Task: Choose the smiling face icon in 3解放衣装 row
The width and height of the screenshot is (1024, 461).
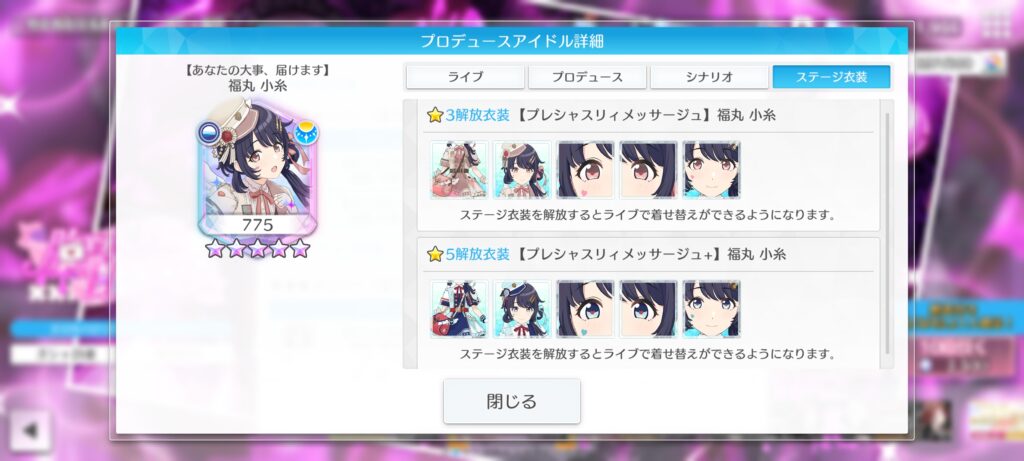Action: coord(712,170)
